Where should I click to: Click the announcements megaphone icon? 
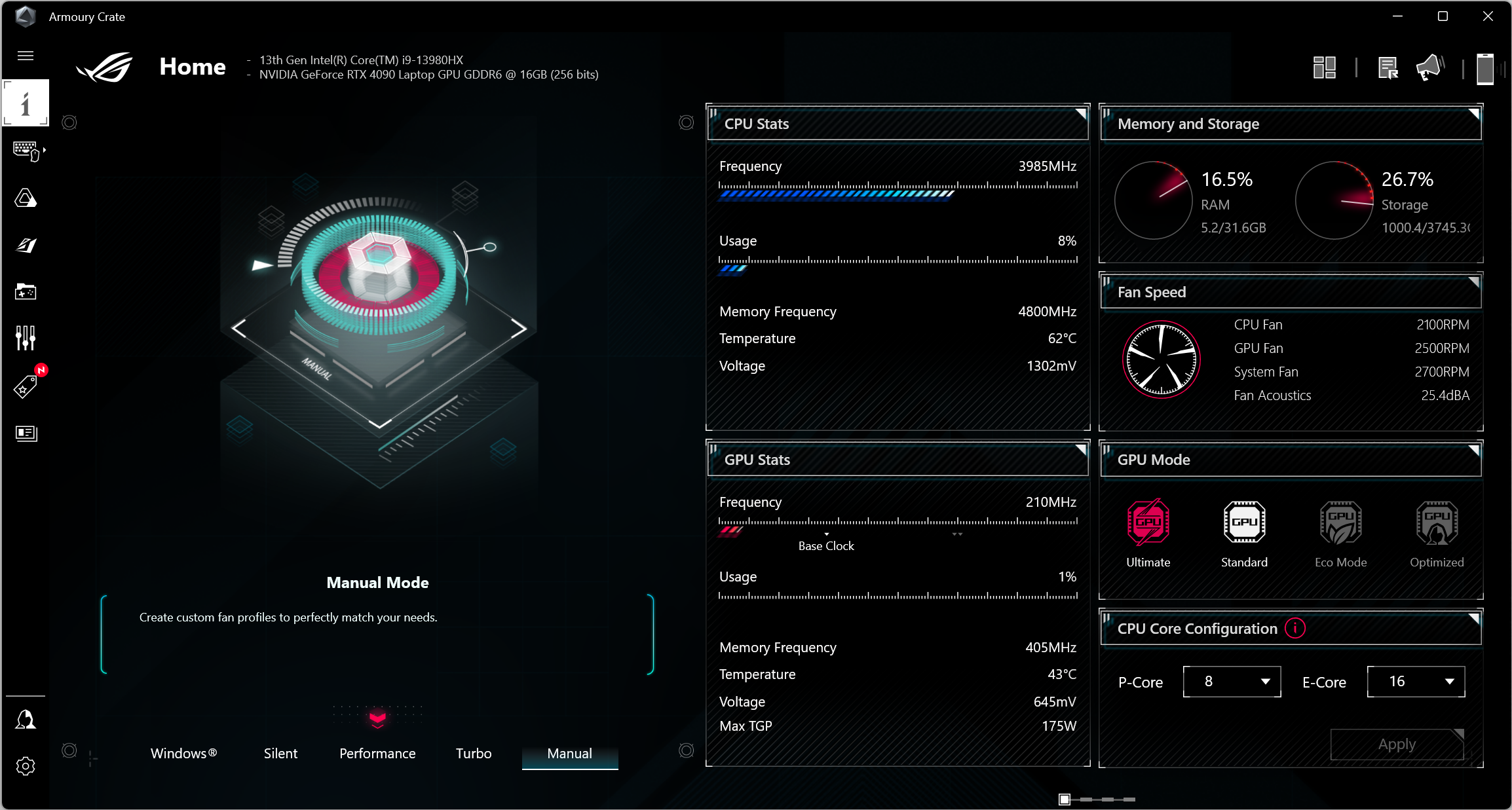coord(1429,67)
